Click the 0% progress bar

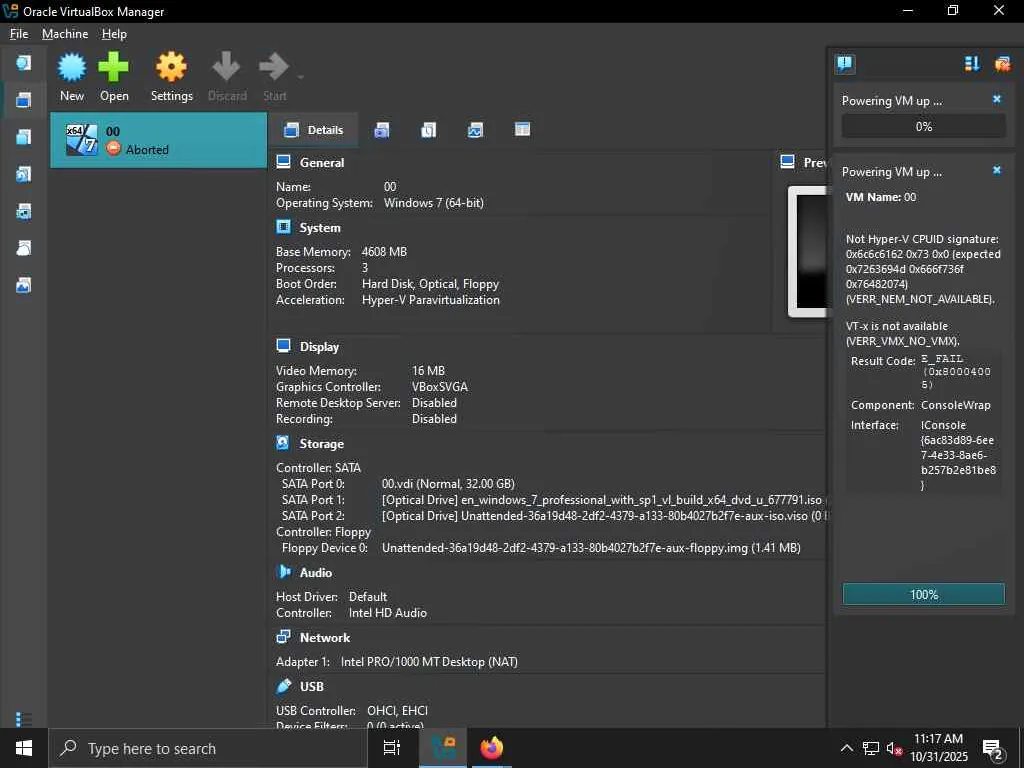pyautogui.click(x=923, y=126)
